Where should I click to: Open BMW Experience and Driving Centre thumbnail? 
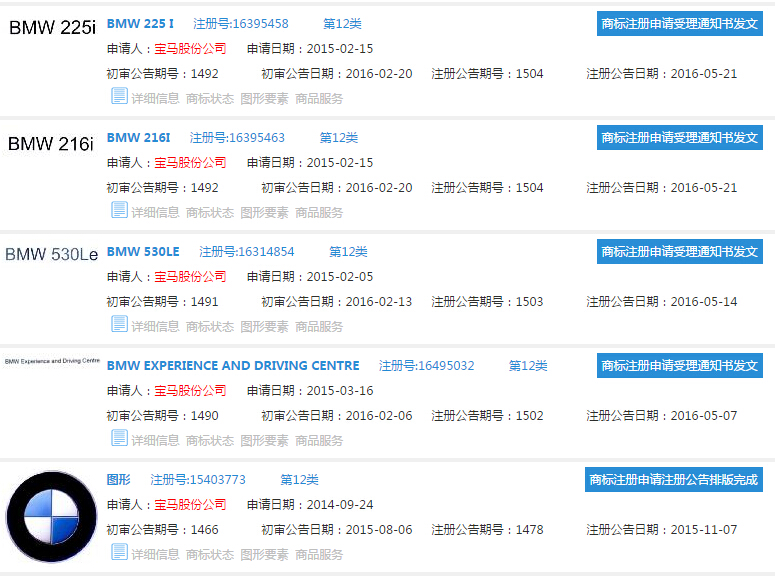[x=52, y=361]
